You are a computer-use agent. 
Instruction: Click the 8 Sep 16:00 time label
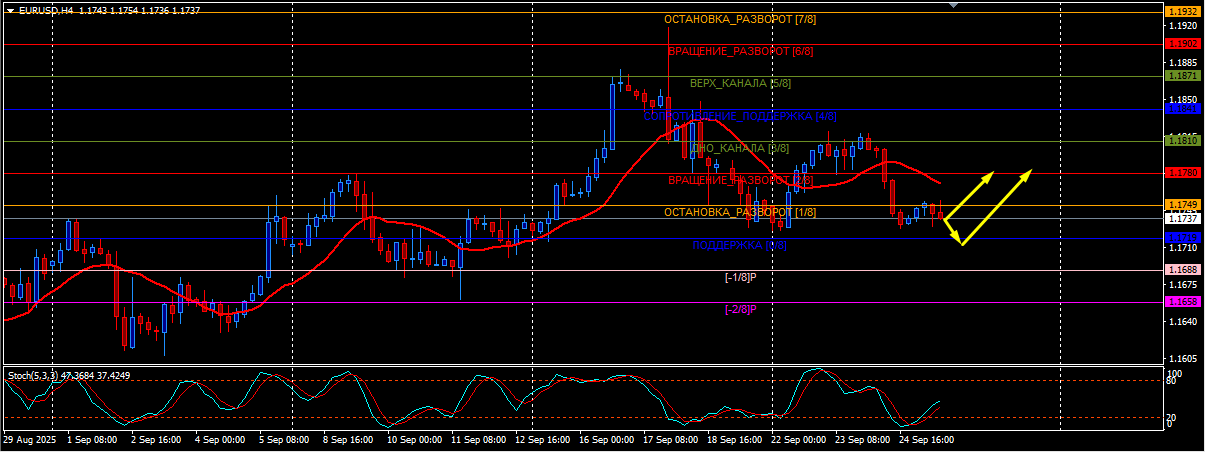[x=347, y=439]
